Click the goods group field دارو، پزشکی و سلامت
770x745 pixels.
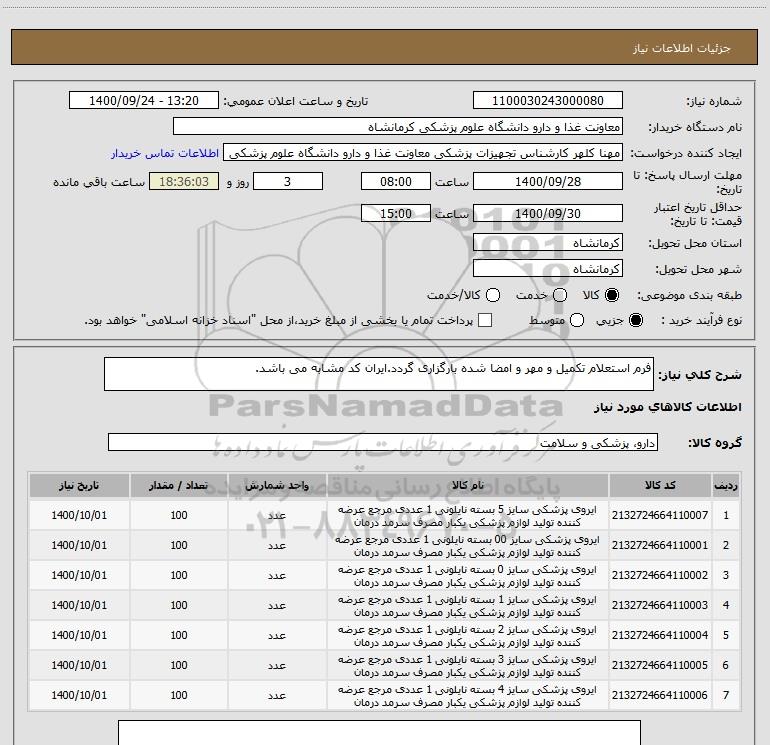(x=383, y=442)
